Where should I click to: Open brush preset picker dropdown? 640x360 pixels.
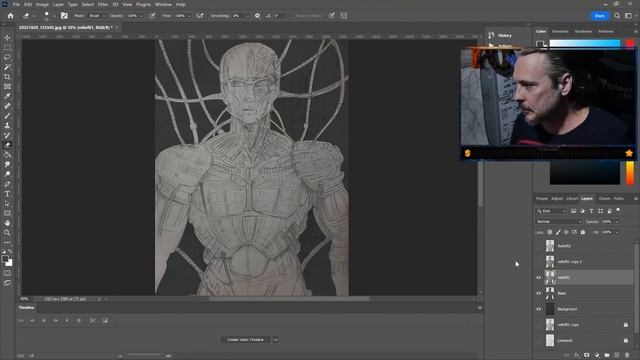[54, 16]
